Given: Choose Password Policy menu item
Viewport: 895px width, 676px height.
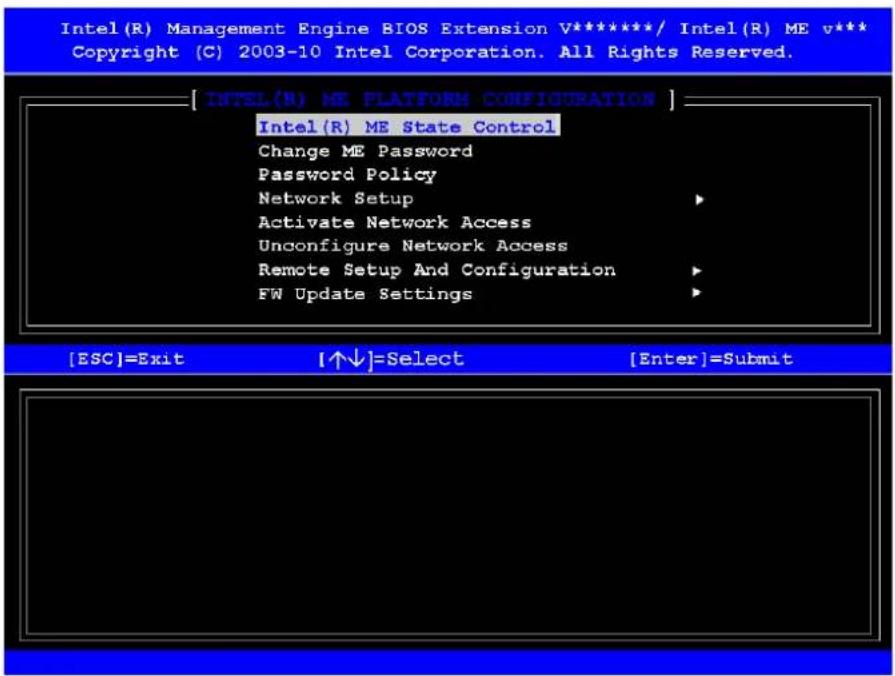Looking at the screenshot, I should (x=347, y=175).
